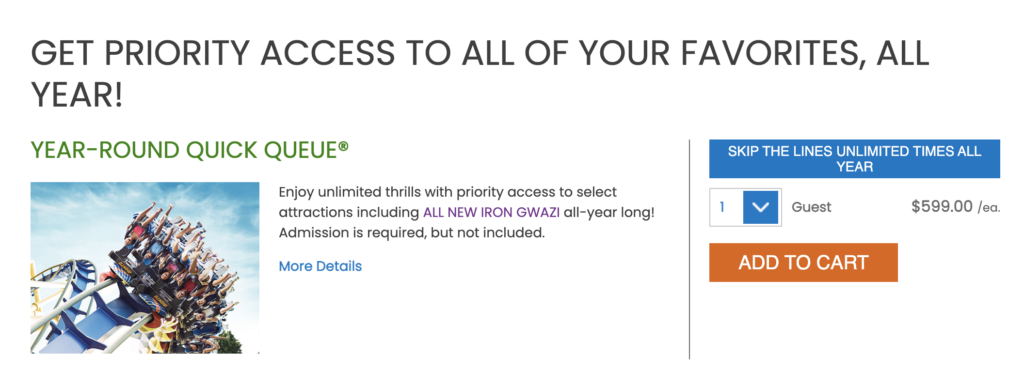Click the Guest label beside quantity selector
1024x372 pixels.
point(812,207)
